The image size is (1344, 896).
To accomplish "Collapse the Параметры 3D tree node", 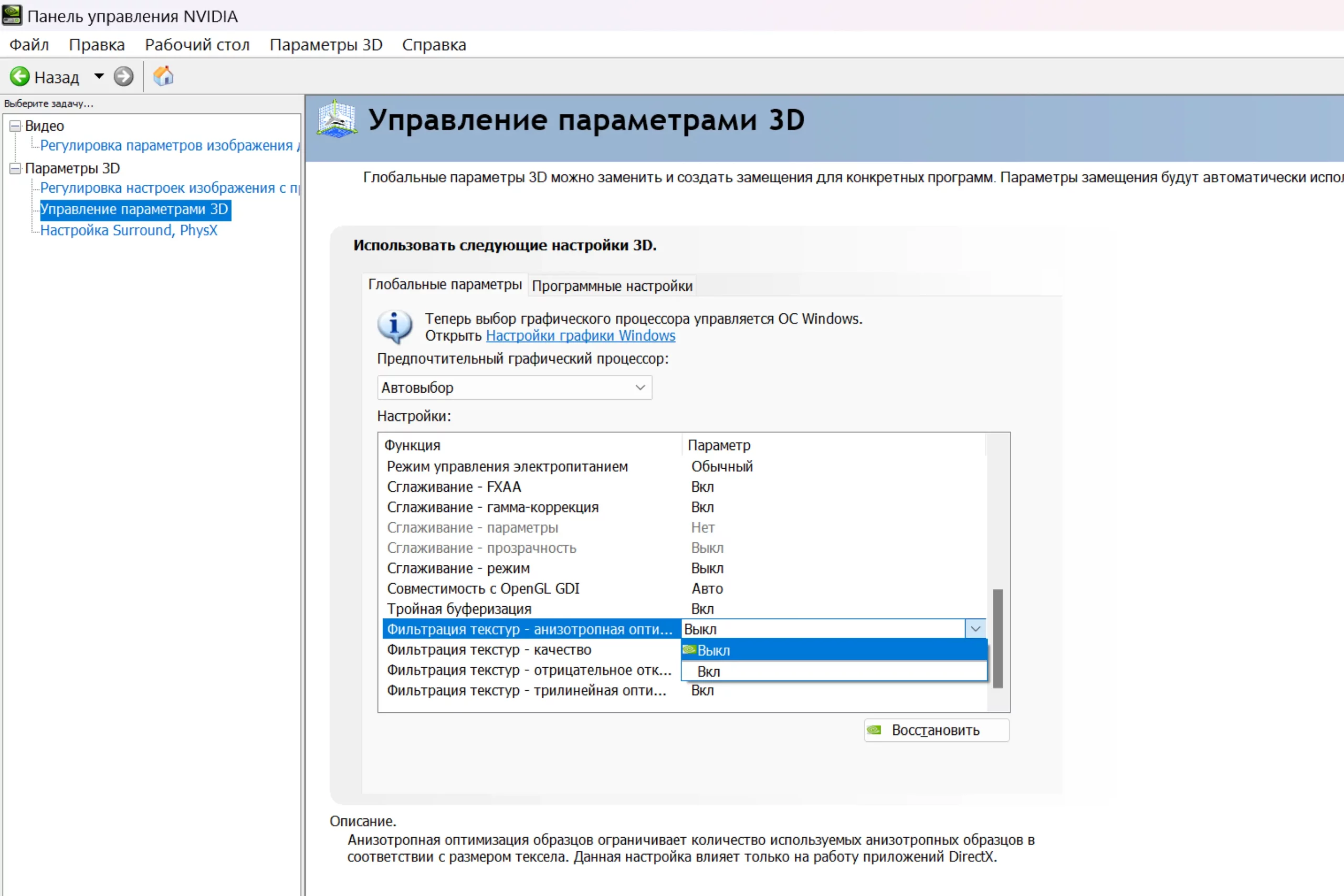I will click(x=15, y=168).
